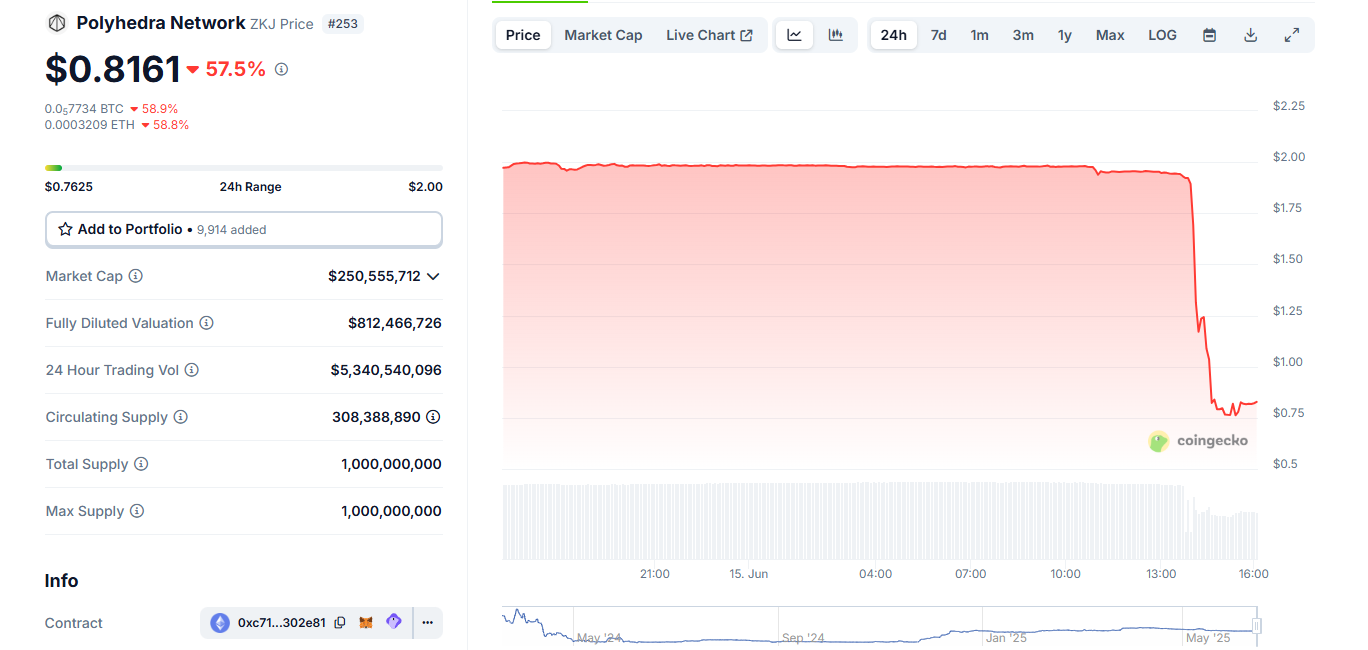
Task: Open the Live Chart external link
Action: [709, 35]
